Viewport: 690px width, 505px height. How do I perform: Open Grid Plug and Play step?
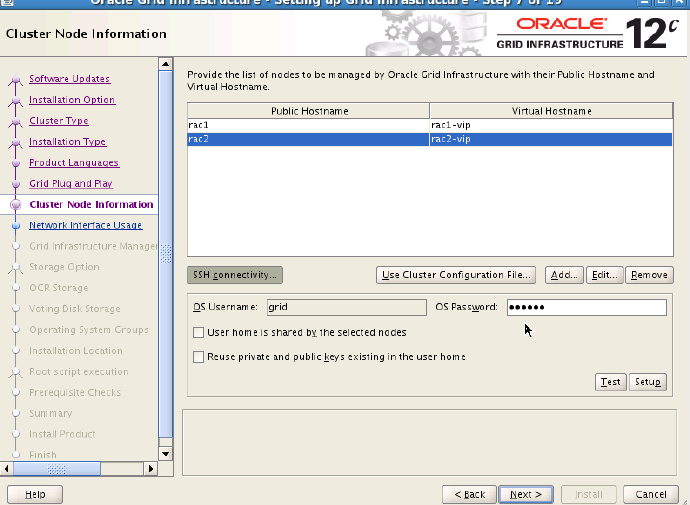point(71,183)
